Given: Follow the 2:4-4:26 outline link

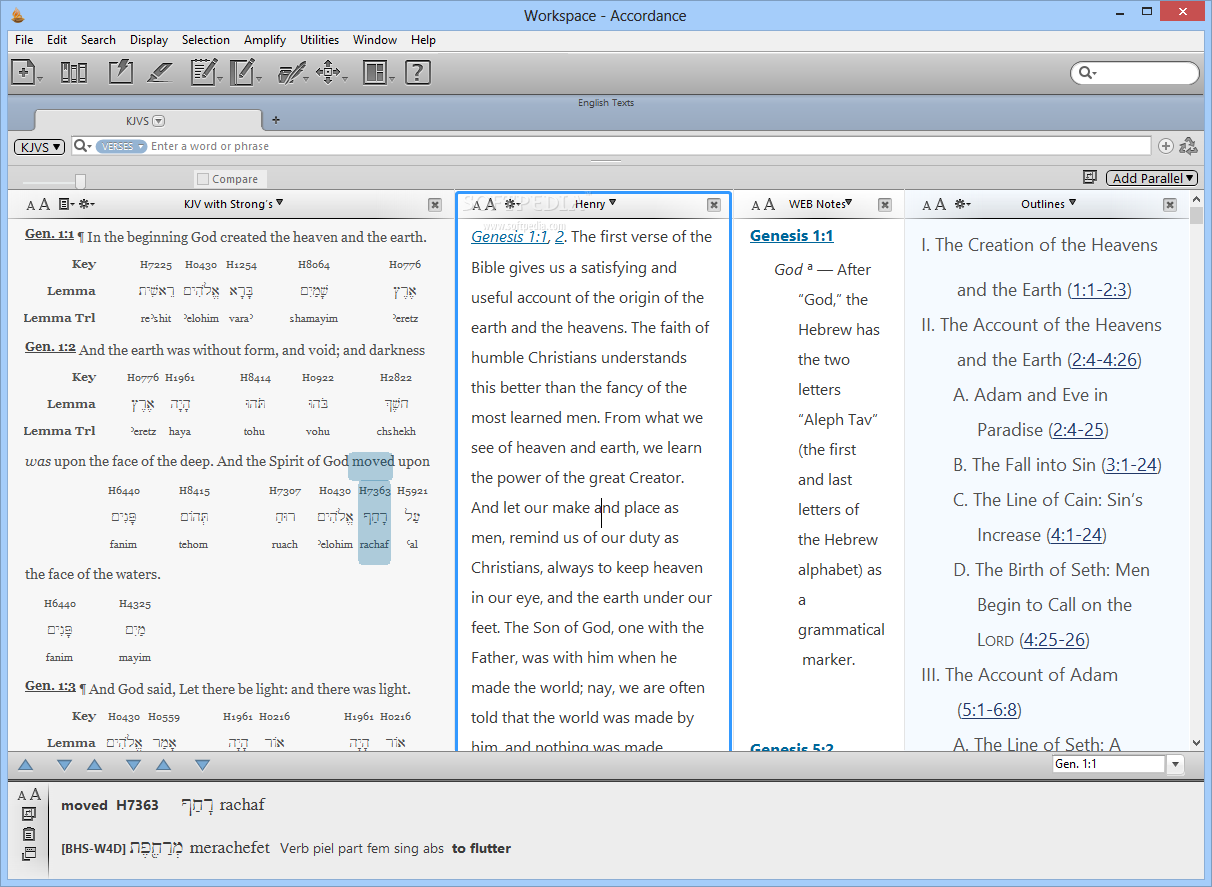Looking at the screenshot, I should coord(1104,360).
